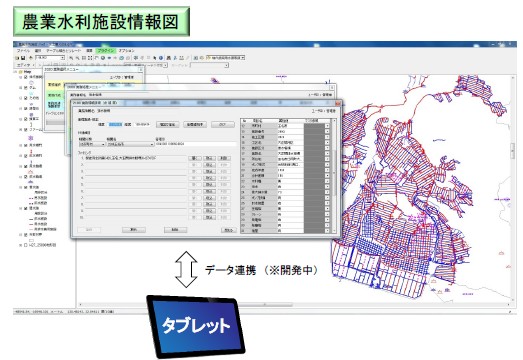Select the arrow pointer tool
Screen dimensions: 523x360
[x=154, y=58]
